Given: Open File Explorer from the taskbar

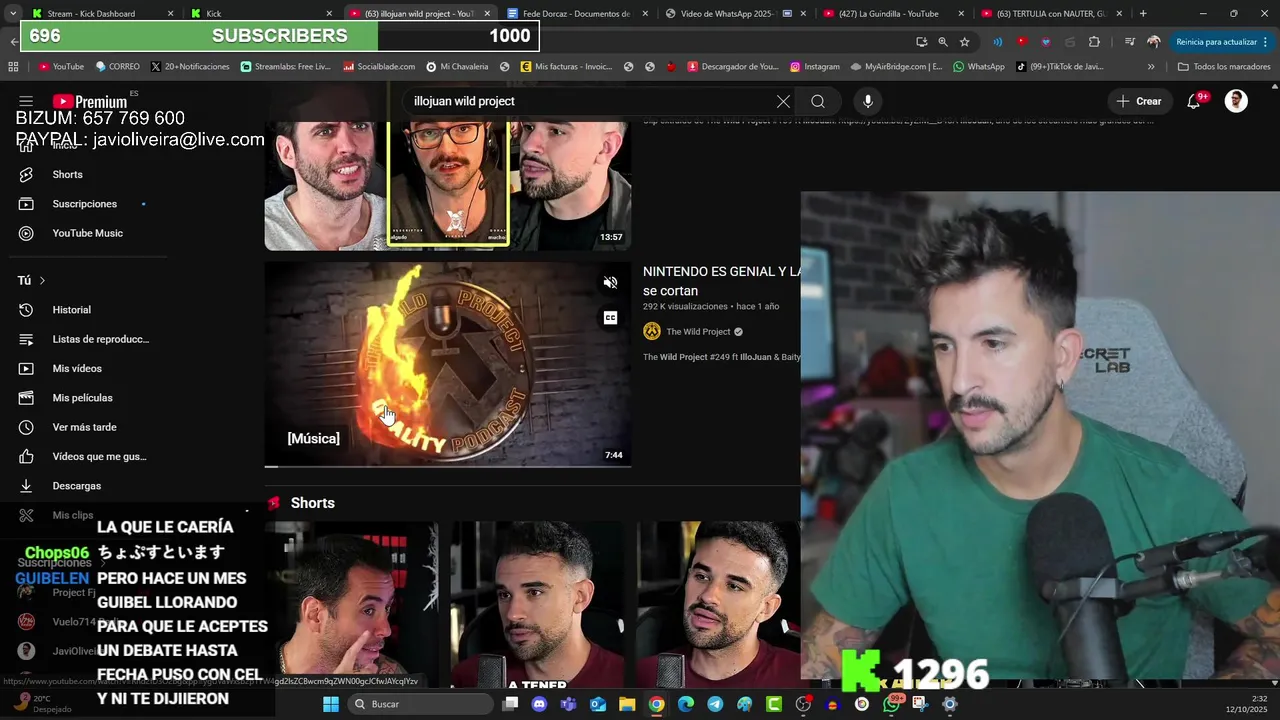Looking at the screenshot, I should click(x=627, y=704).
